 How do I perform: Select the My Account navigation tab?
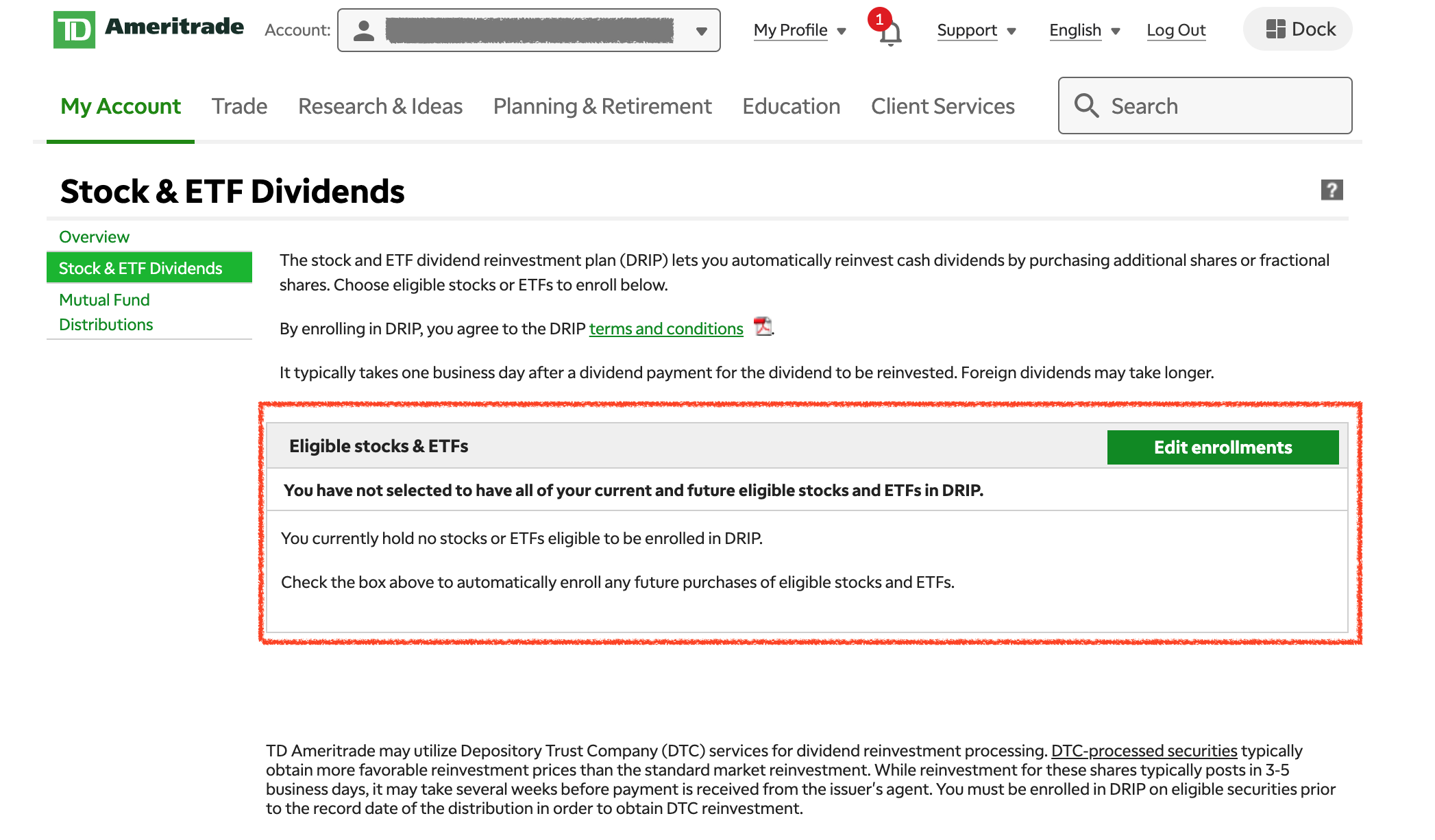[x=120, y=105]
